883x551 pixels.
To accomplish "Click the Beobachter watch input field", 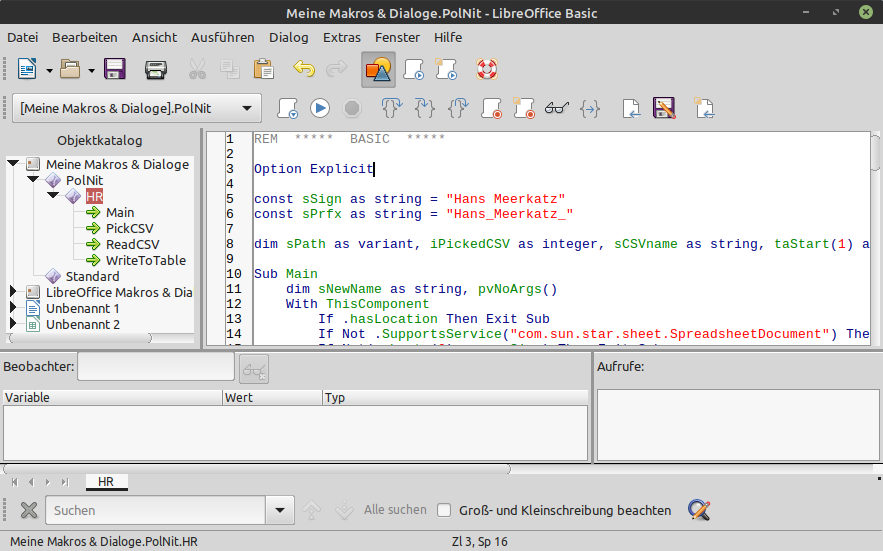I will (x=156, y=366).
